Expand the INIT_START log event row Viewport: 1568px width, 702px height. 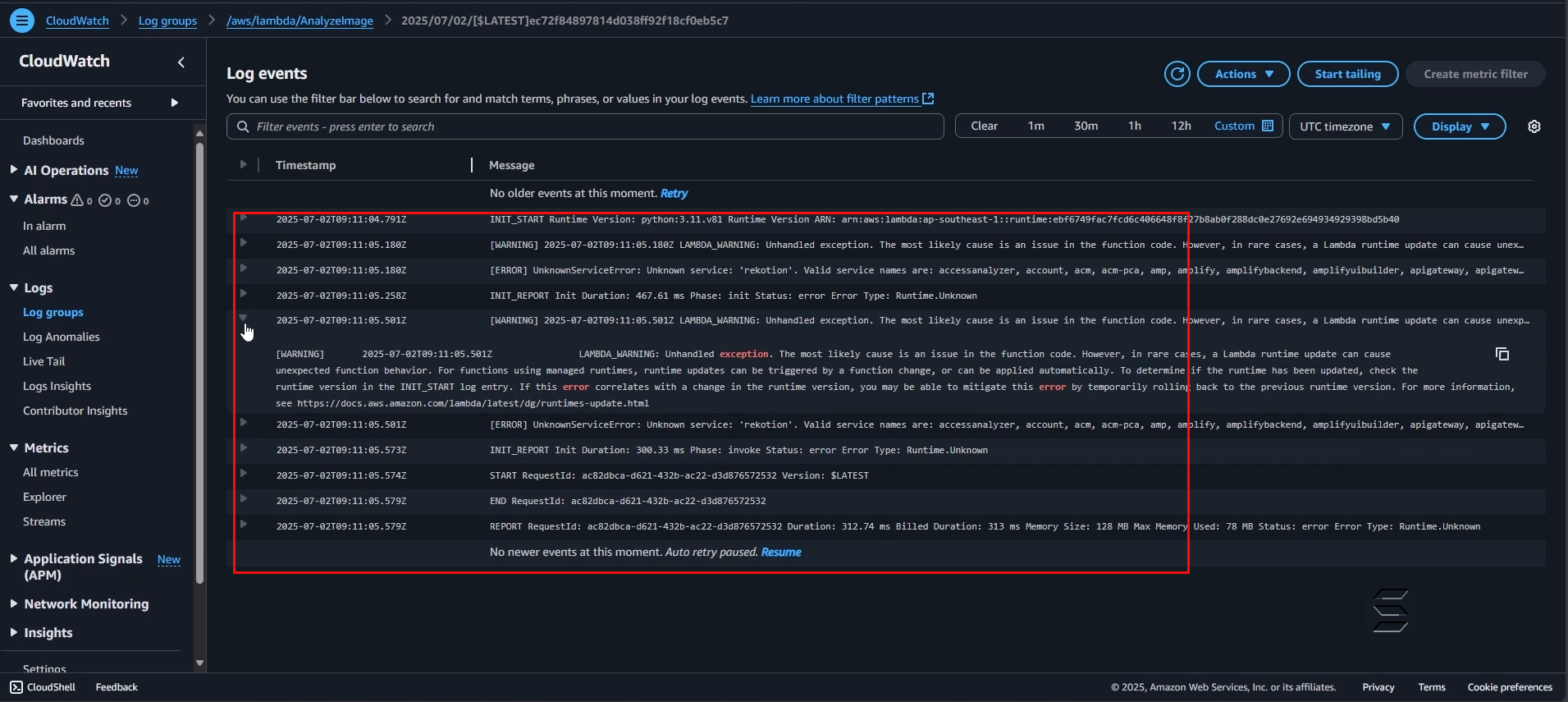pyautogui.click(x=243, y=218)
